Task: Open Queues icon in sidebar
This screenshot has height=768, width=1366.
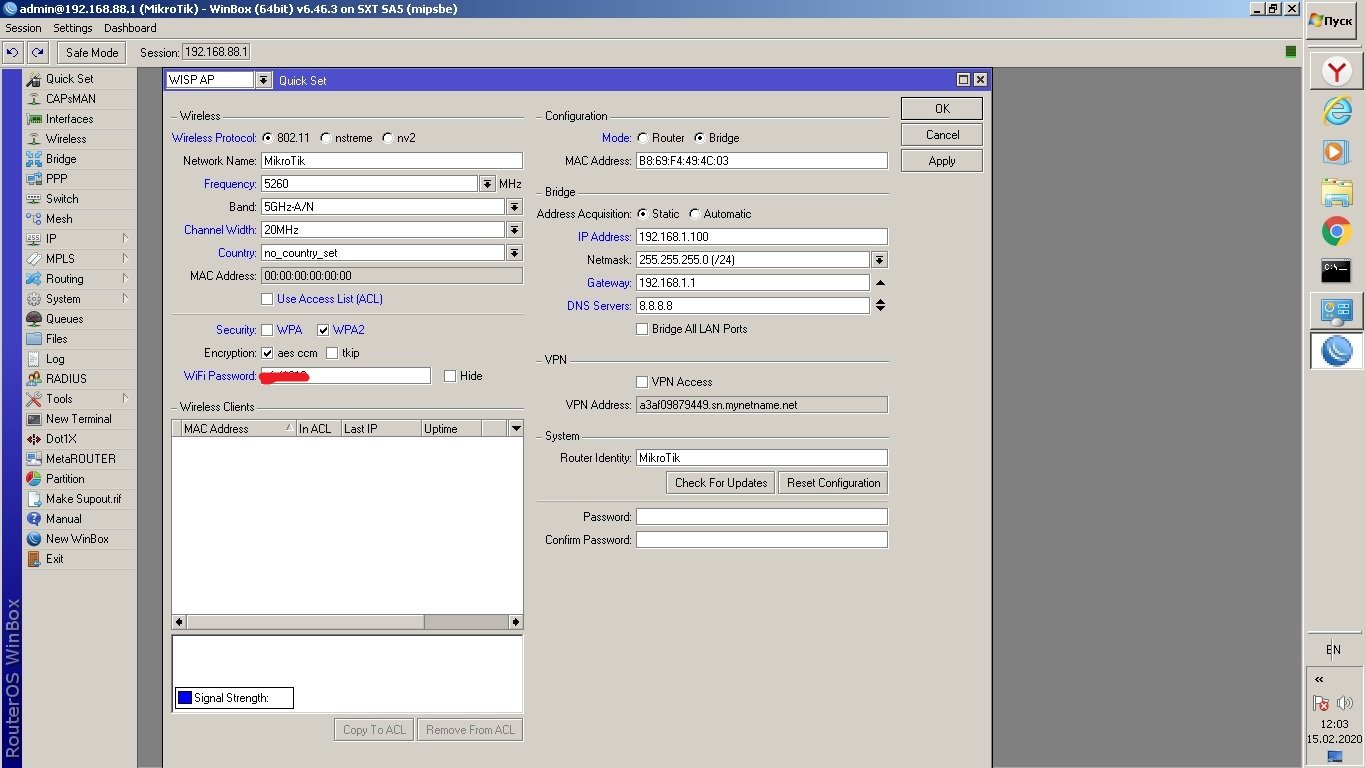Action: [34, 319]
